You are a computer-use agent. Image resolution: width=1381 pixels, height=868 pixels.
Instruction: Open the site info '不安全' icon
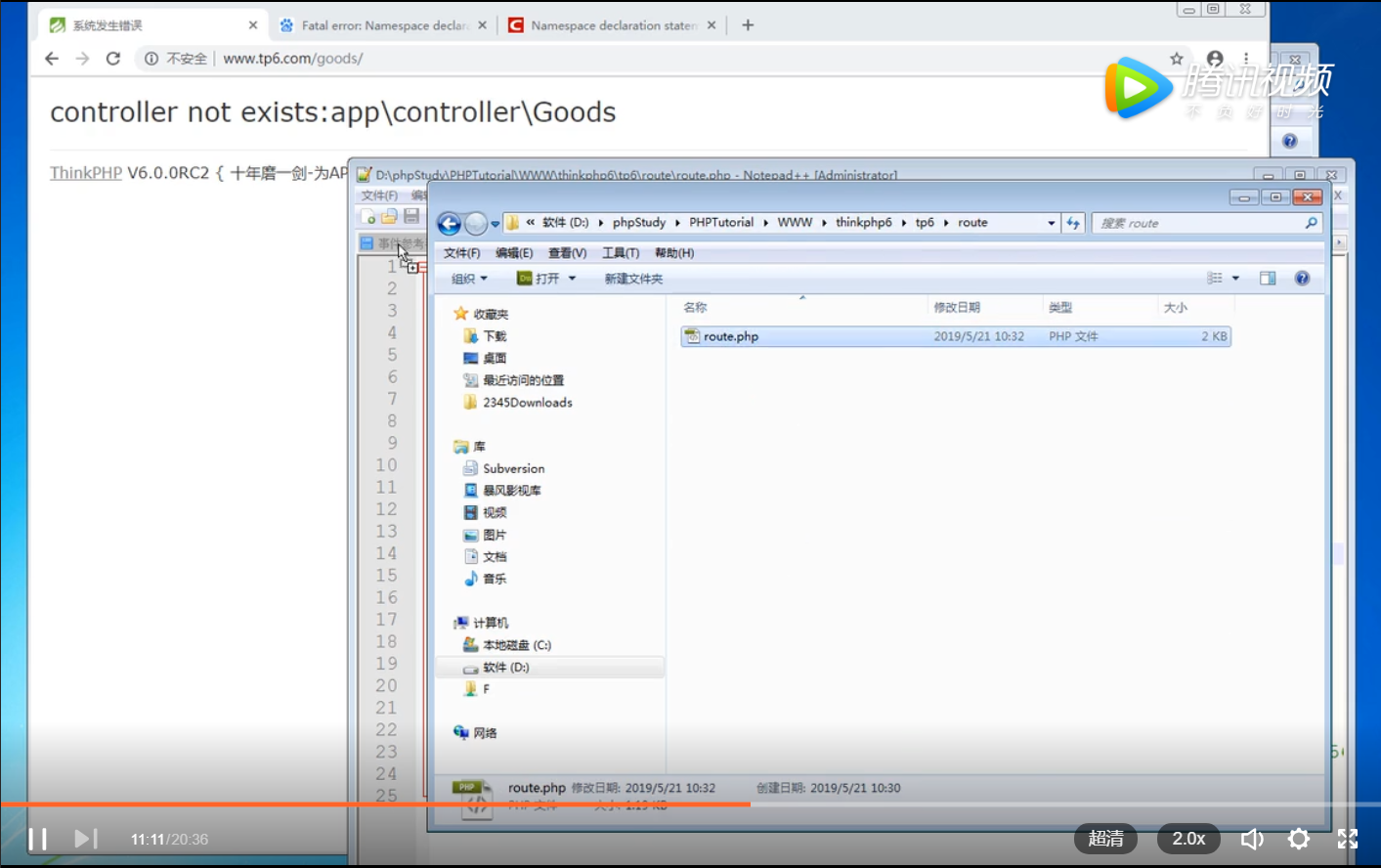coord(151,59)
